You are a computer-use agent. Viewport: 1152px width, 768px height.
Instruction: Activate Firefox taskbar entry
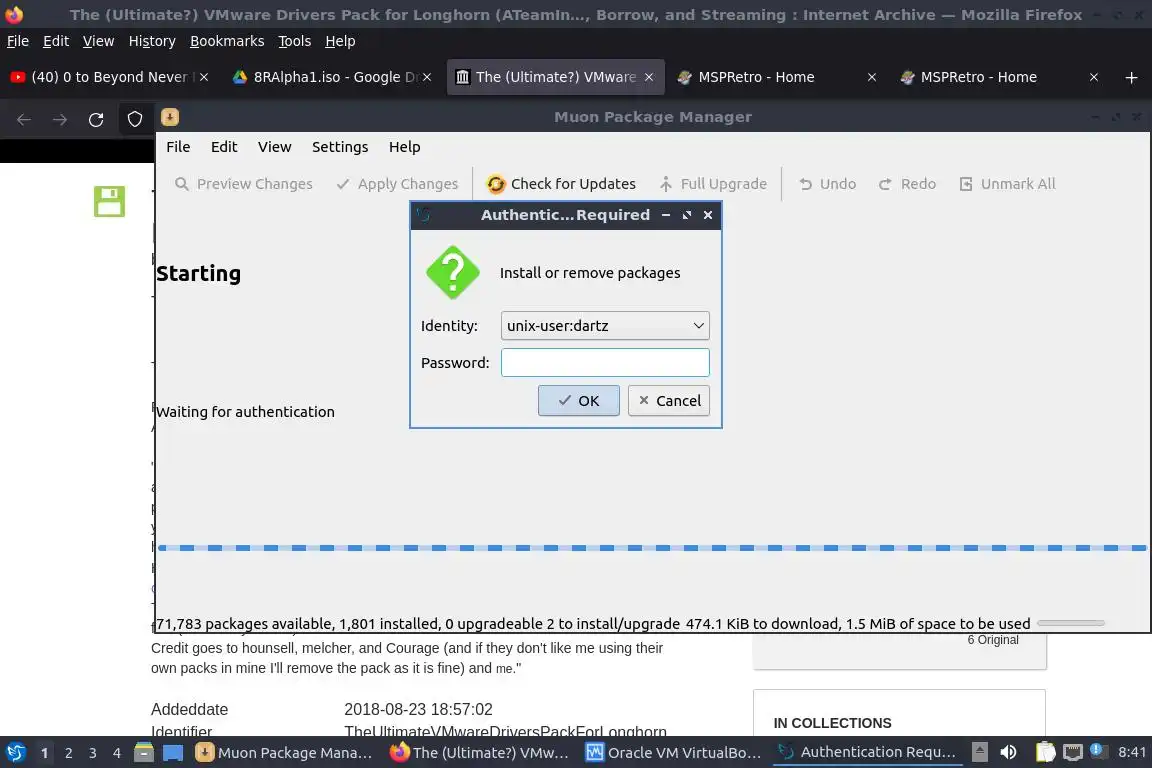480,753
